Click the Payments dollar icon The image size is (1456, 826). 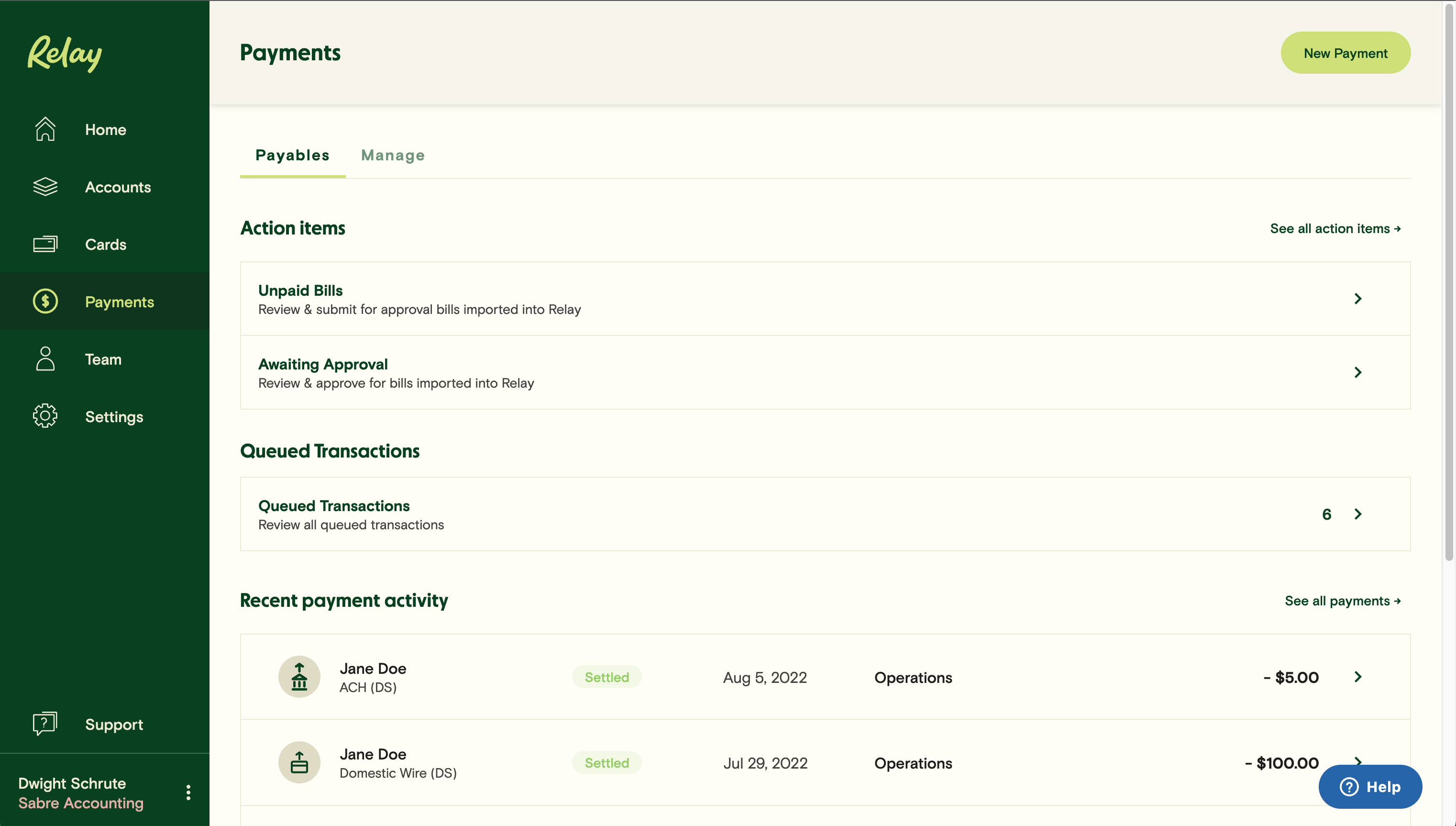tap(45, 301)
